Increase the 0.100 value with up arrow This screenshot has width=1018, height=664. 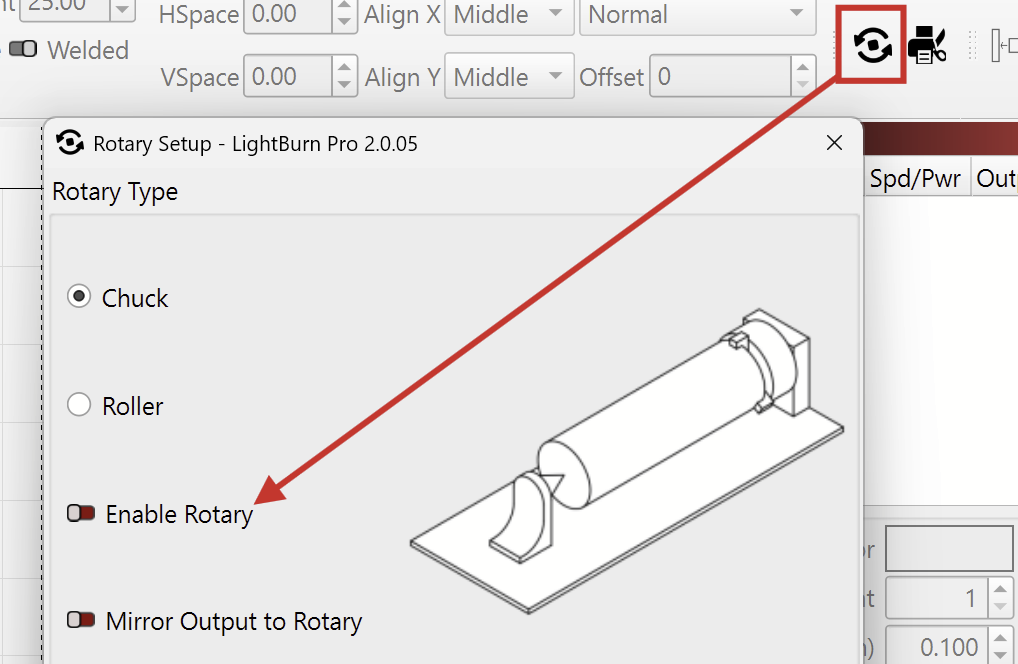1000,639
